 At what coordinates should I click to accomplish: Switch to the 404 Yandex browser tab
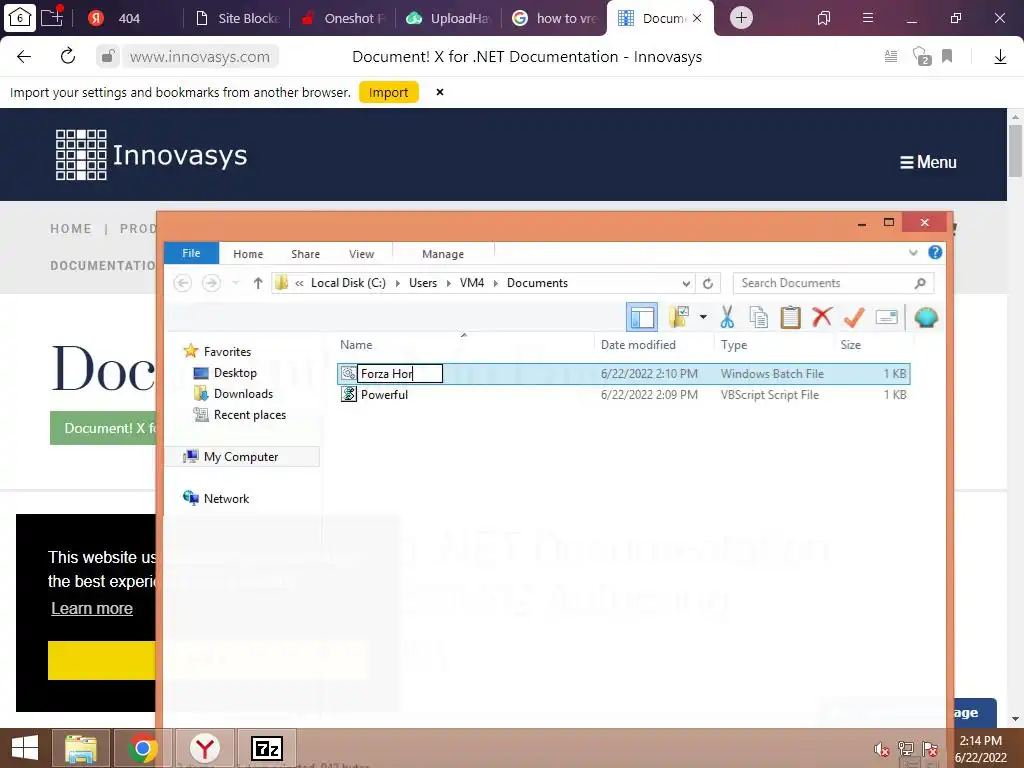pos(129,18)
